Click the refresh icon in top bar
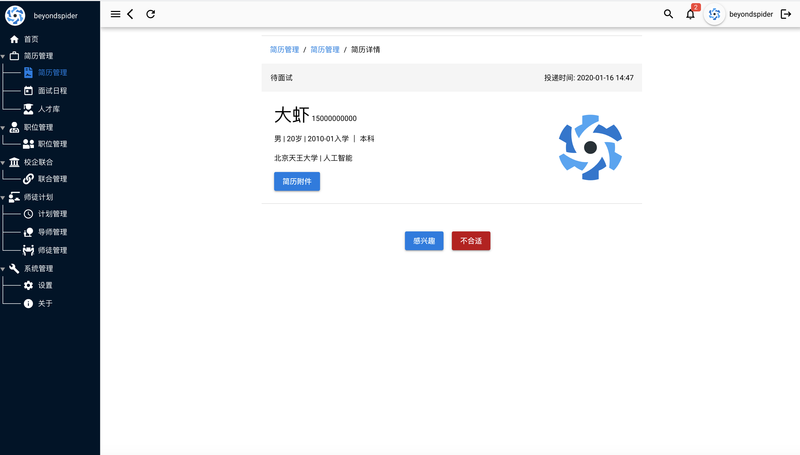The image size is (800, 455). click(x=151, y=14)
